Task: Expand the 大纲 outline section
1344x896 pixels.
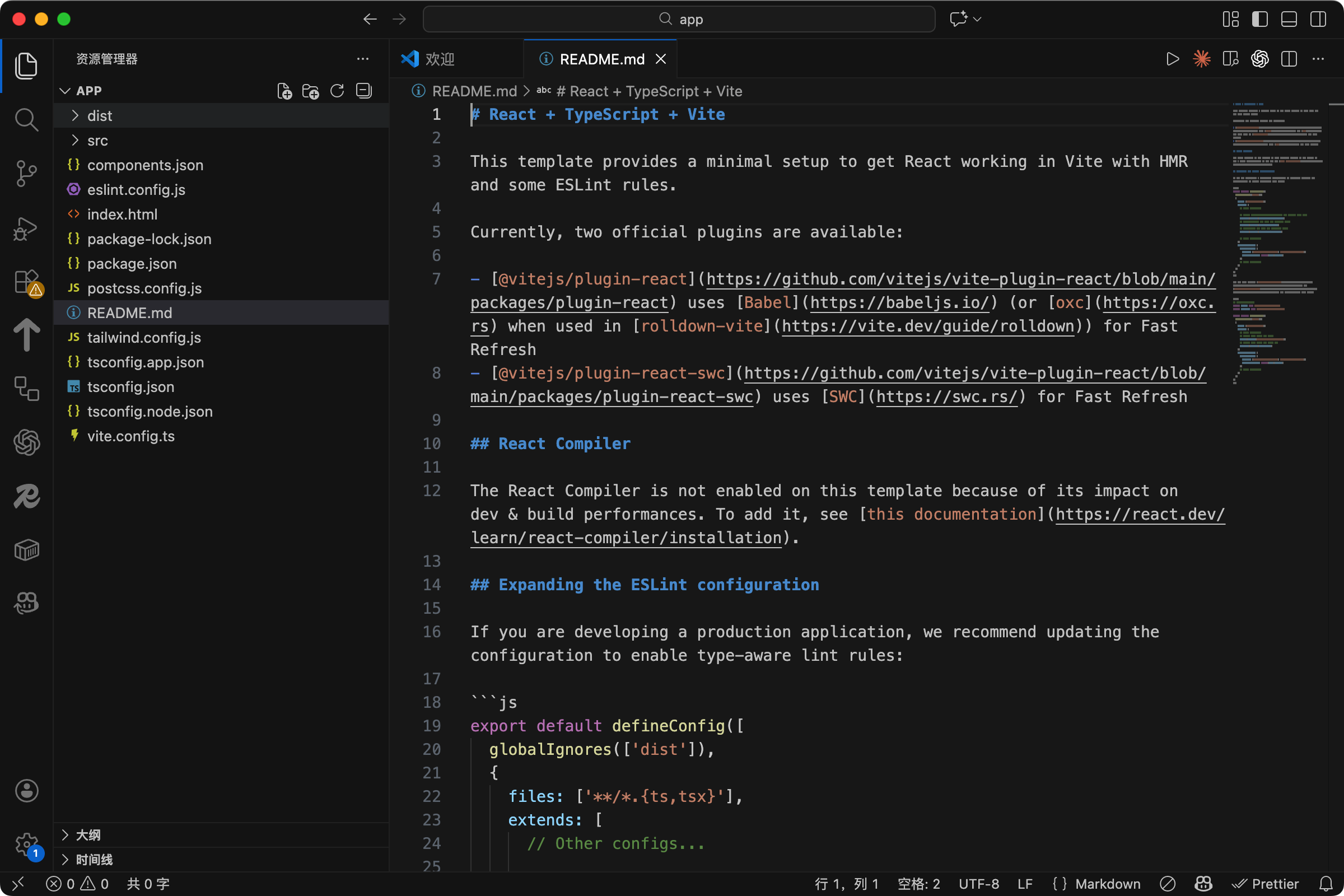Action: point(88,835)
